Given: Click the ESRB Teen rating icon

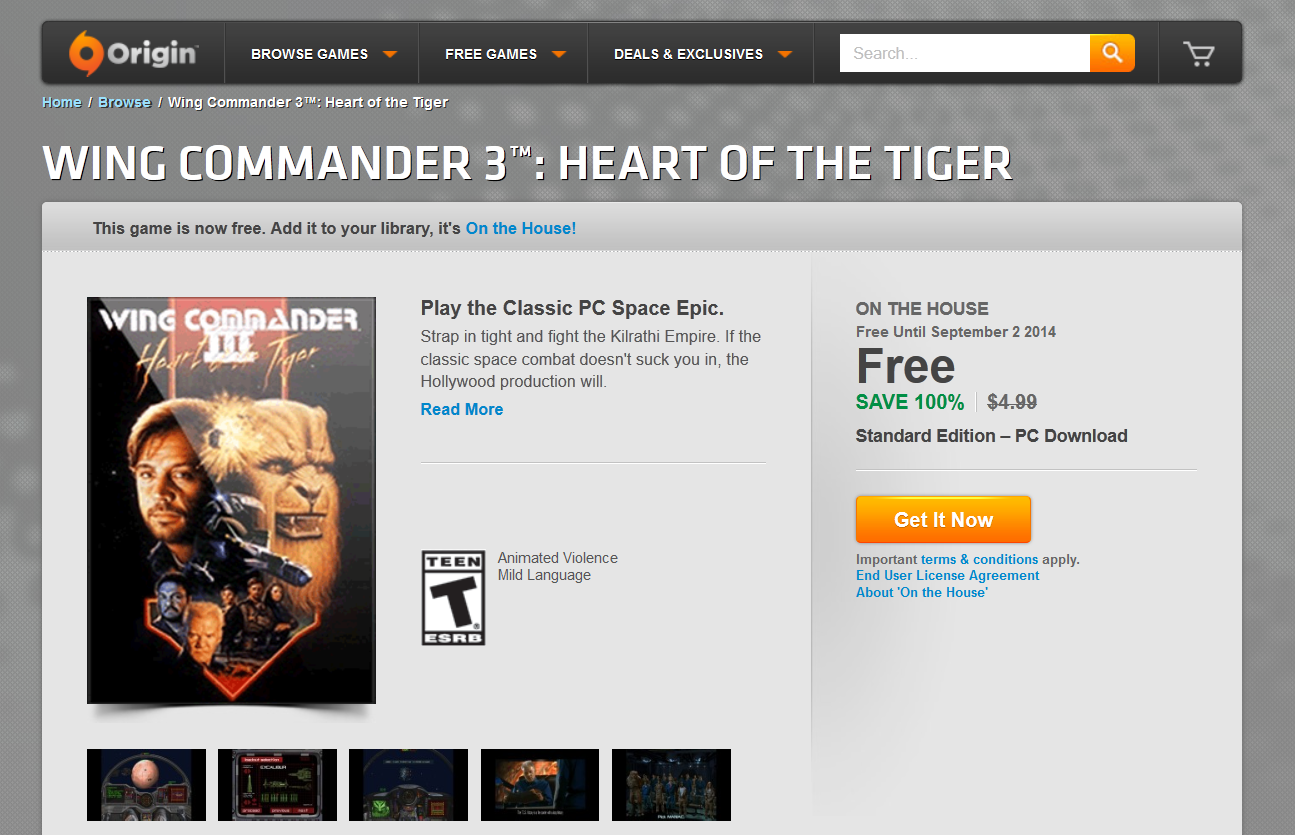Looking at the screenshot, I should pyautogui.click(x=453, y=597).
